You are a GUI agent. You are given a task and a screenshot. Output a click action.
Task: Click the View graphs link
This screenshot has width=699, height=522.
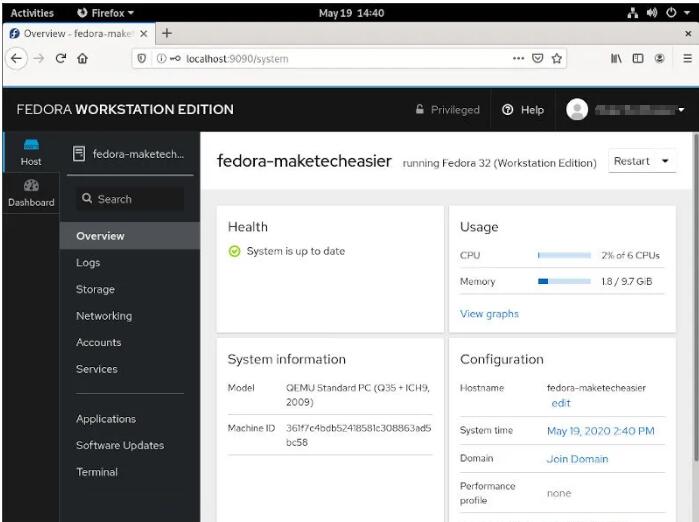click(x=489, y=314)
